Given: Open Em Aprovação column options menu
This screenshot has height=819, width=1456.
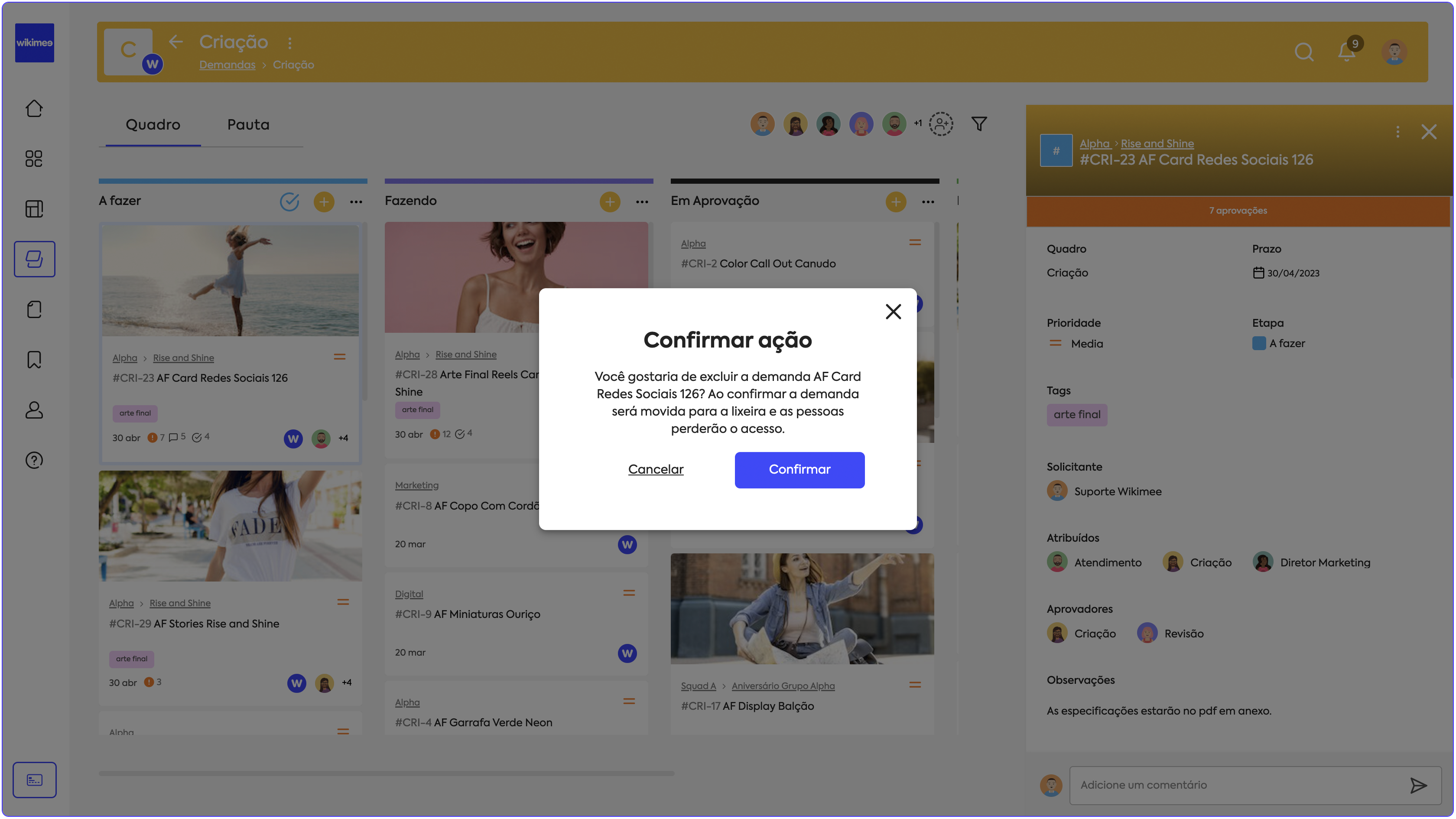Looking at the screenshot, I should tap(928, 202).
